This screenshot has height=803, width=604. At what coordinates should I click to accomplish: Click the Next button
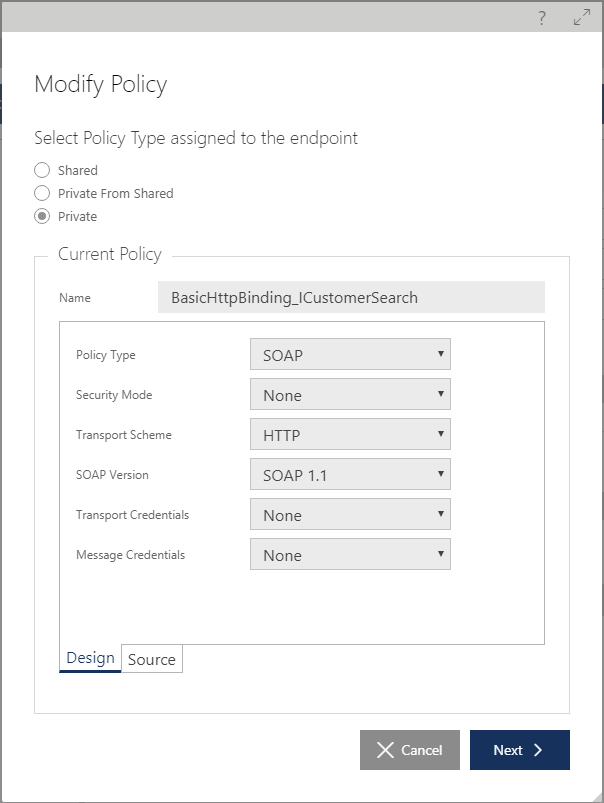tap(519, 750)
